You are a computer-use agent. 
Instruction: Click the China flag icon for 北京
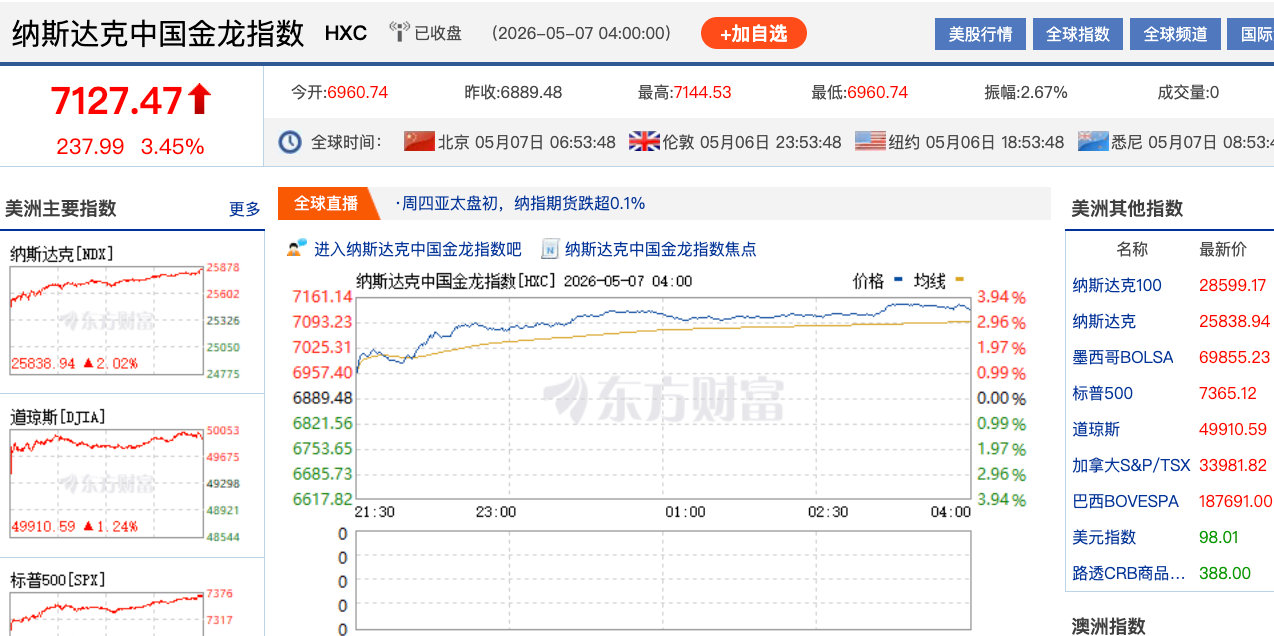coord(419,141)
